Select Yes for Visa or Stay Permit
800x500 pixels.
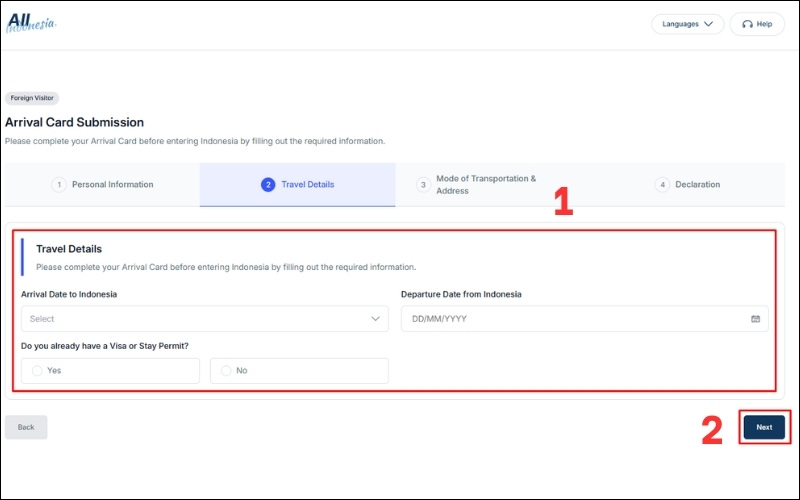38,371
